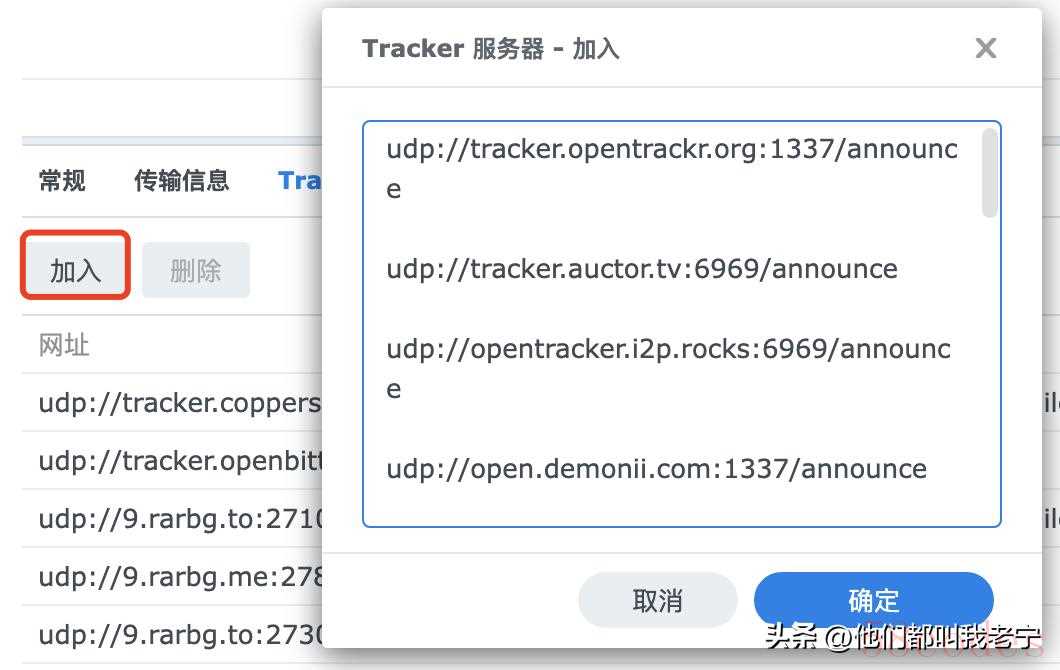Click the greyed 删除 delete button
Screen dimensions: 1060x670
(x=195, y=271)
